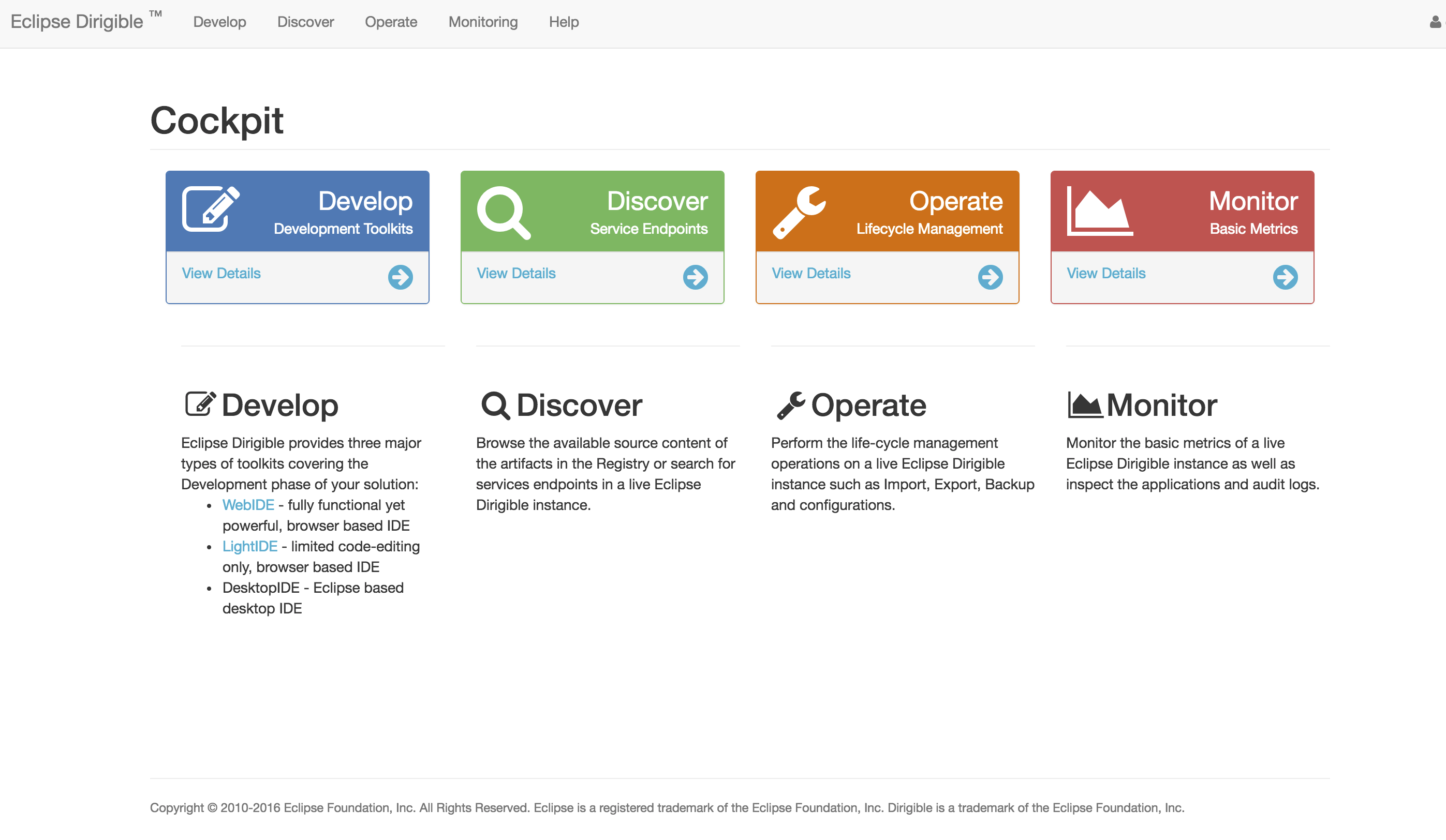Click 'Browse the available source content' paragraph

(x=606, y=474)
